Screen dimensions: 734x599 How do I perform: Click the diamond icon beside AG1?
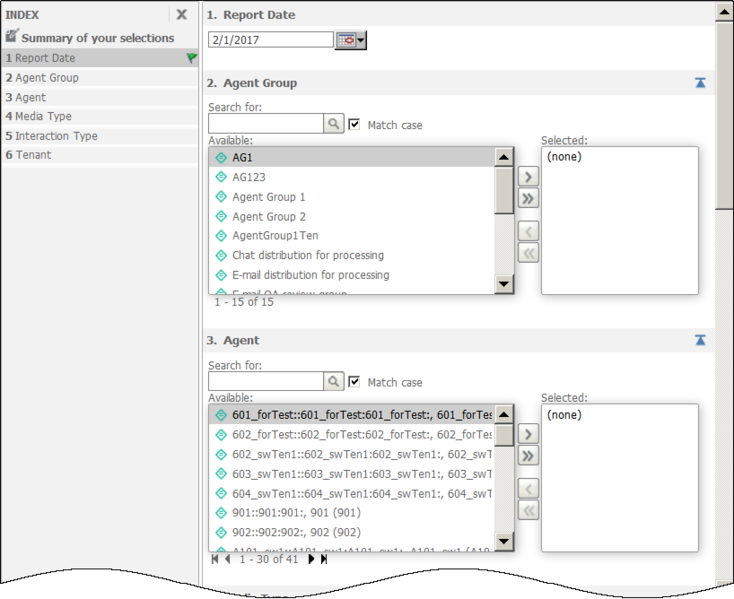[x=221, y=157]
